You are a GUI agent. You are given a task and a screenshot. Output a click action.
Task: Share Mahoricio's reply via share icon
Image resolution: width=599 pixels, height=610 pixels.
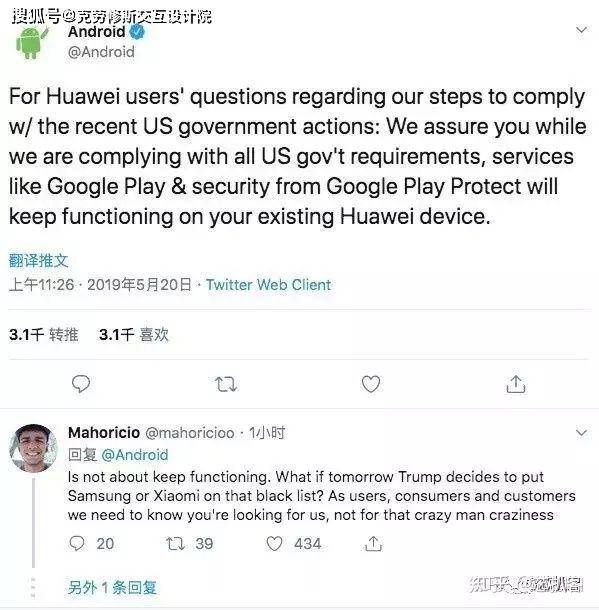pyautogui.click(x=373, y=543)
